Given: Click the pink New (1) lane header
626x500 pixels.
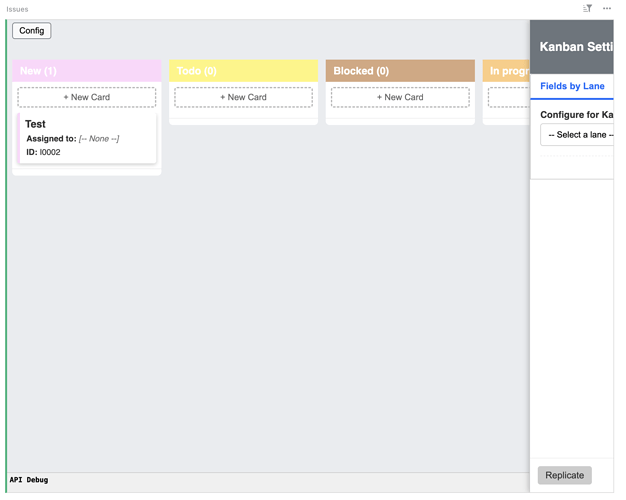Looking at the screenshot, I should [x=87, y=71].
